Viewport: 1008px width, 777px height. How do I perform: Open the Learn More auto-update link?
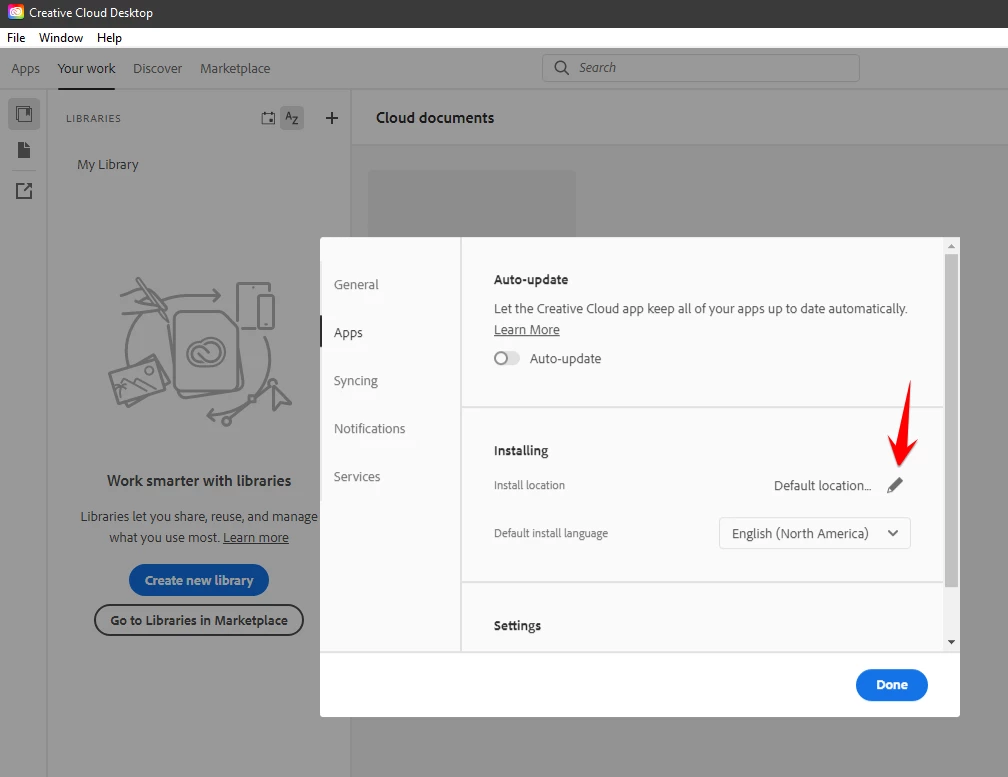tap(526, 330)
